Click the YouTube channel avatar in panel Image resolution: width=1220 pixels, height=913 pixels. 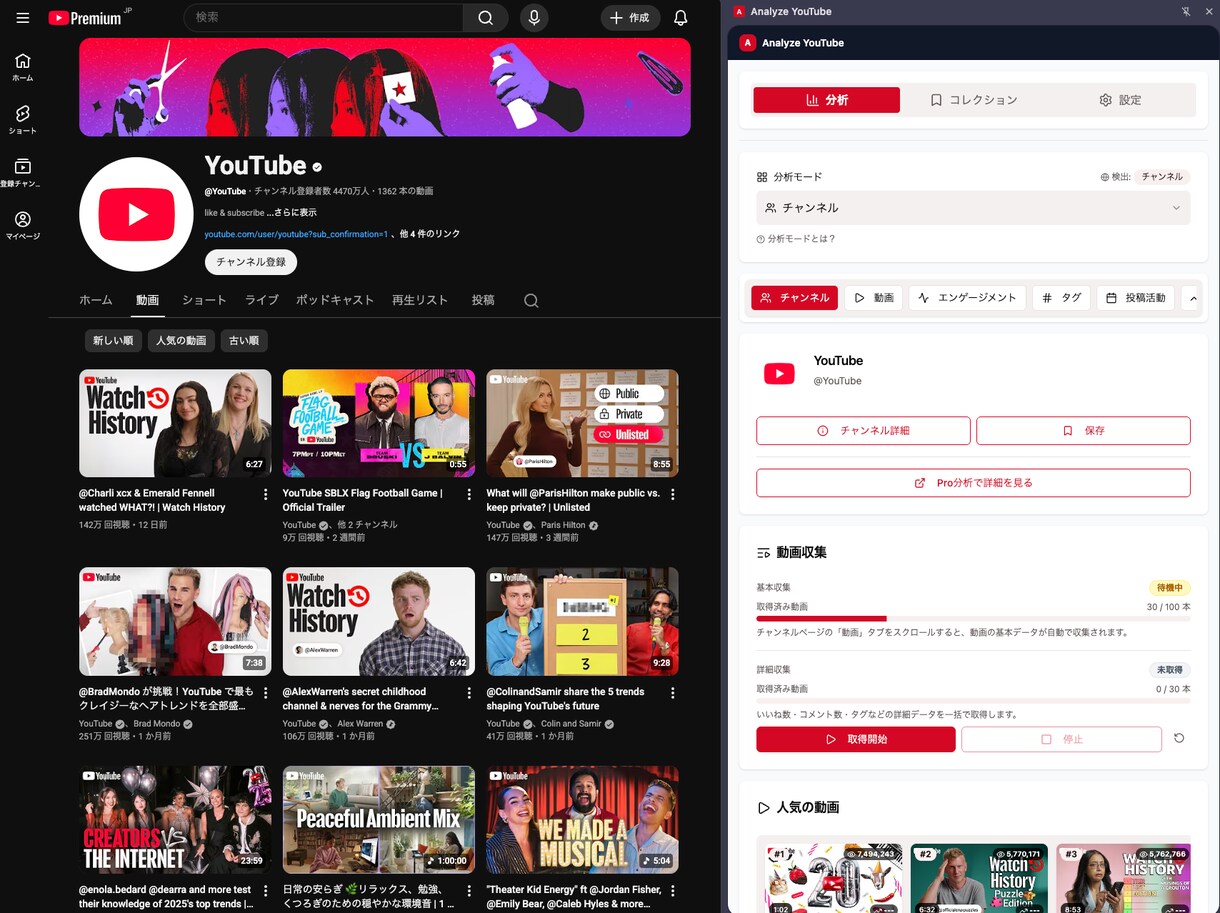tap(779, 374)
